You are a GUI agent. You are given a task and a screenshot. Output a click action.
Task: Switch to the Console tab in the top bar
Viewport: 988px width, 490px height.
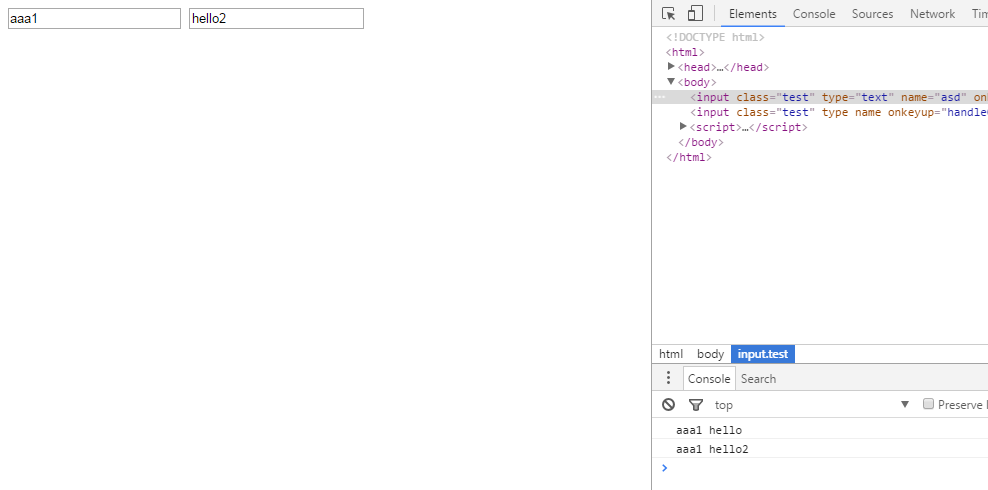point(814,14)
